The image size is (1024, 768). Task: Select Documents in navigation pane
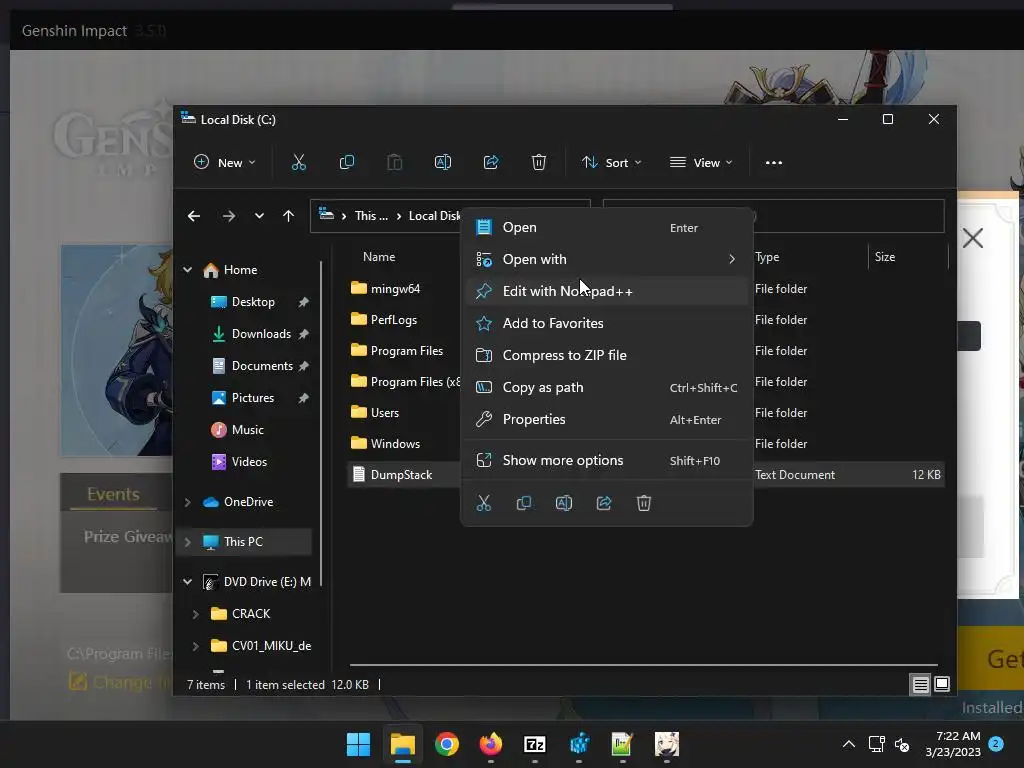(x=261, y=366)
